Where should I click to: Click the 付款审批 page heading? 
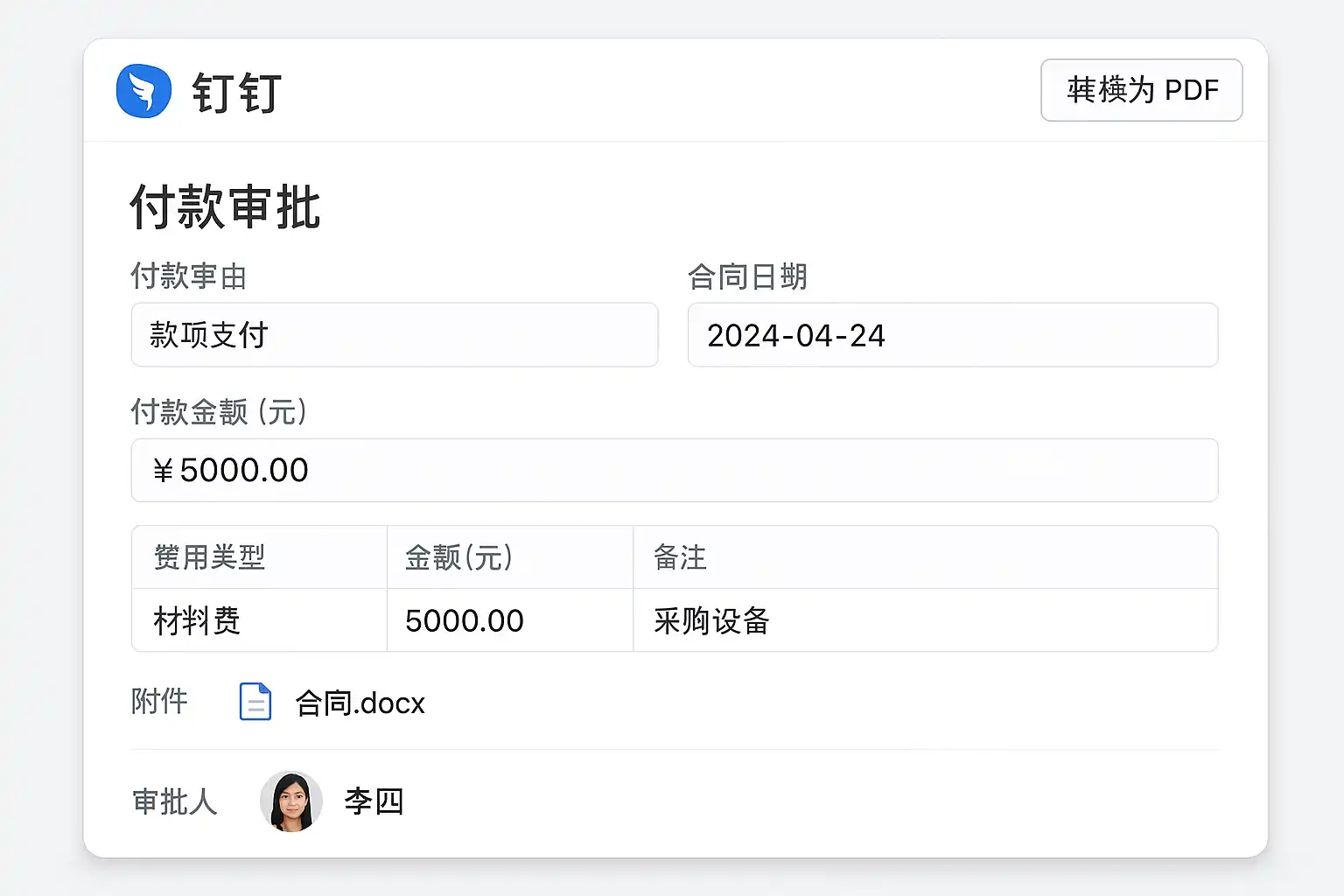pos(226,207)
